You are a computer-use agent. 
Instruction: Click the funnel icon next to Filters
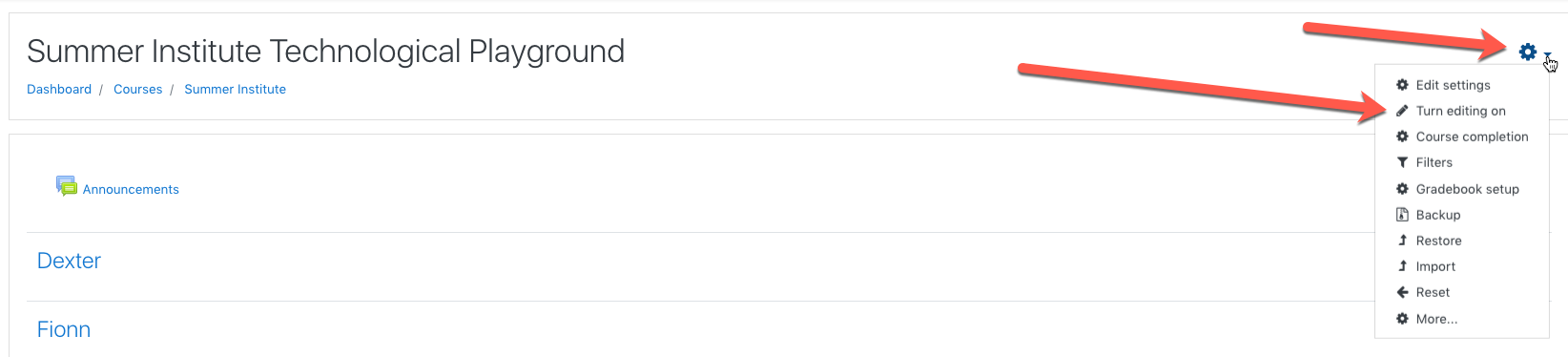coord(1402,162)
